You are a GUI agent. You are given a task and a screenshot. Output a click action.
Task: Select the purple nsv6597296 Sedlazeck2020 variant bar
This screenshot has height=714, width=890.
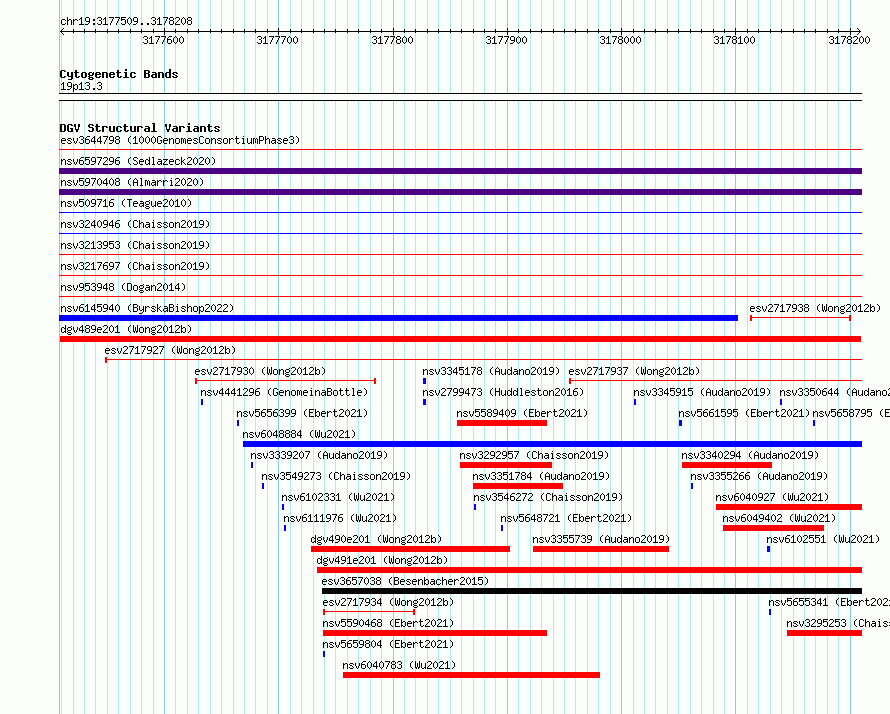pos(460,171)
